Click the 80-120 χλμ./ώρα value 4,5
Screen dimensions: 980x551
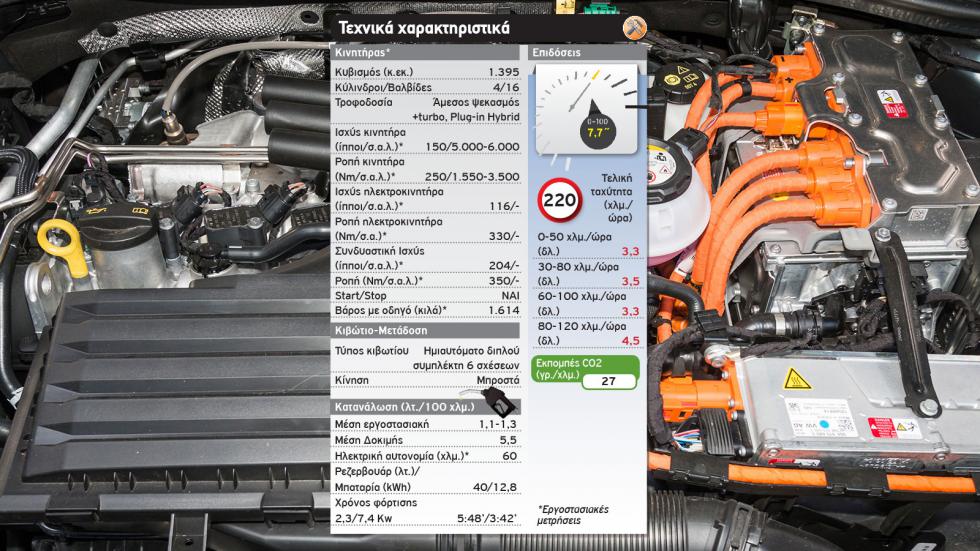630,340
